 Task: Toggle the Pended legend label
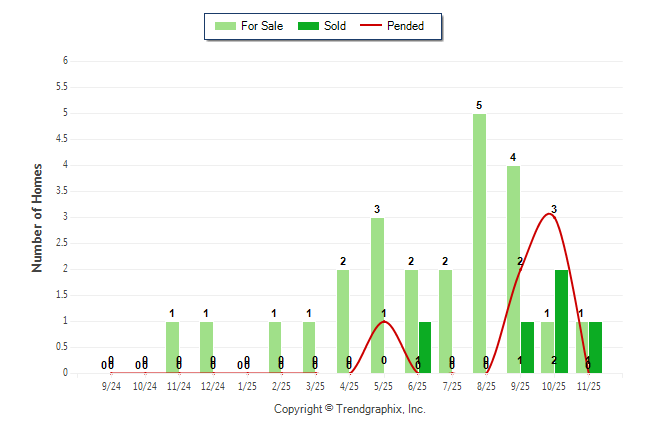point(406,26)
